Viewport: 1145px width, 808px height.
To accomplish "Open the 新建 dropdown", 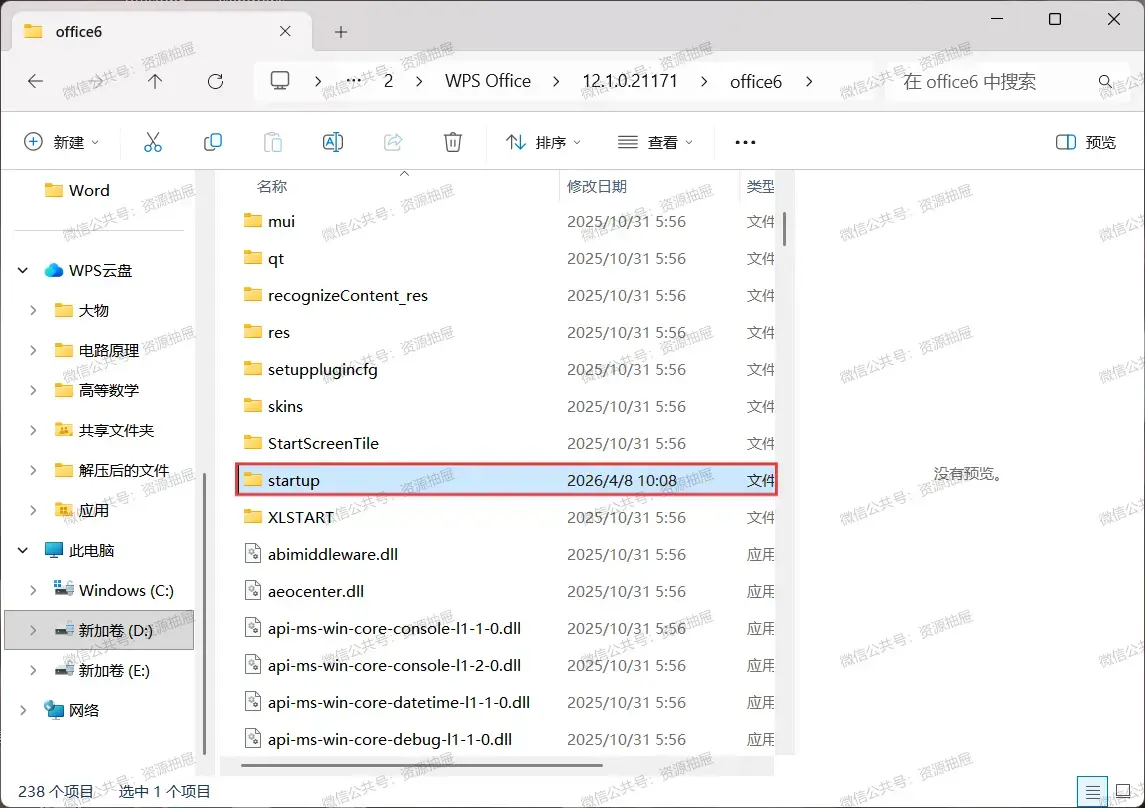I will click(x=61, y=142).
